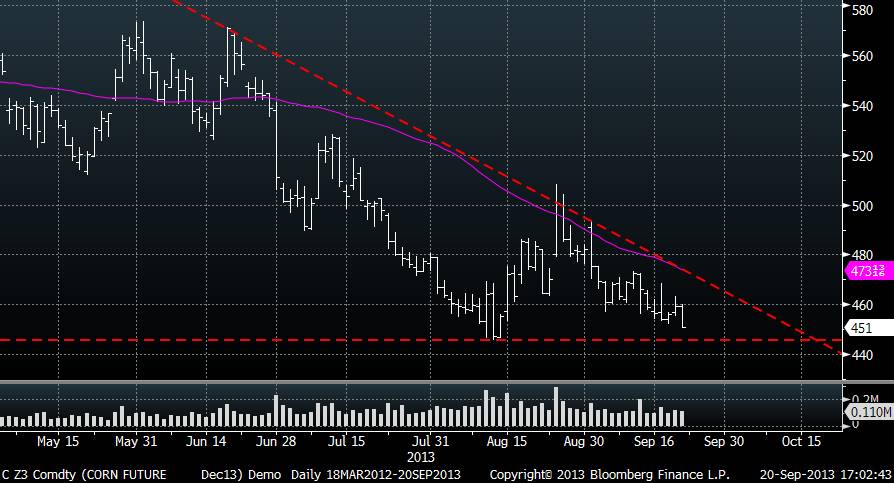Click the 20-Sep-2013 17:02:43 timestamp

827,473
